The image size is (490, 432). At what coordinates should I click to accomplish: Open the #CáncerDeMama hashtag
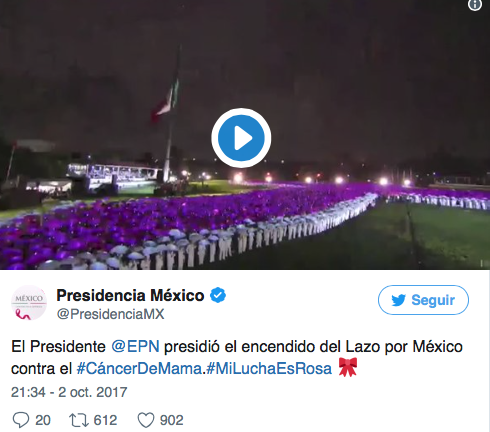139,369
